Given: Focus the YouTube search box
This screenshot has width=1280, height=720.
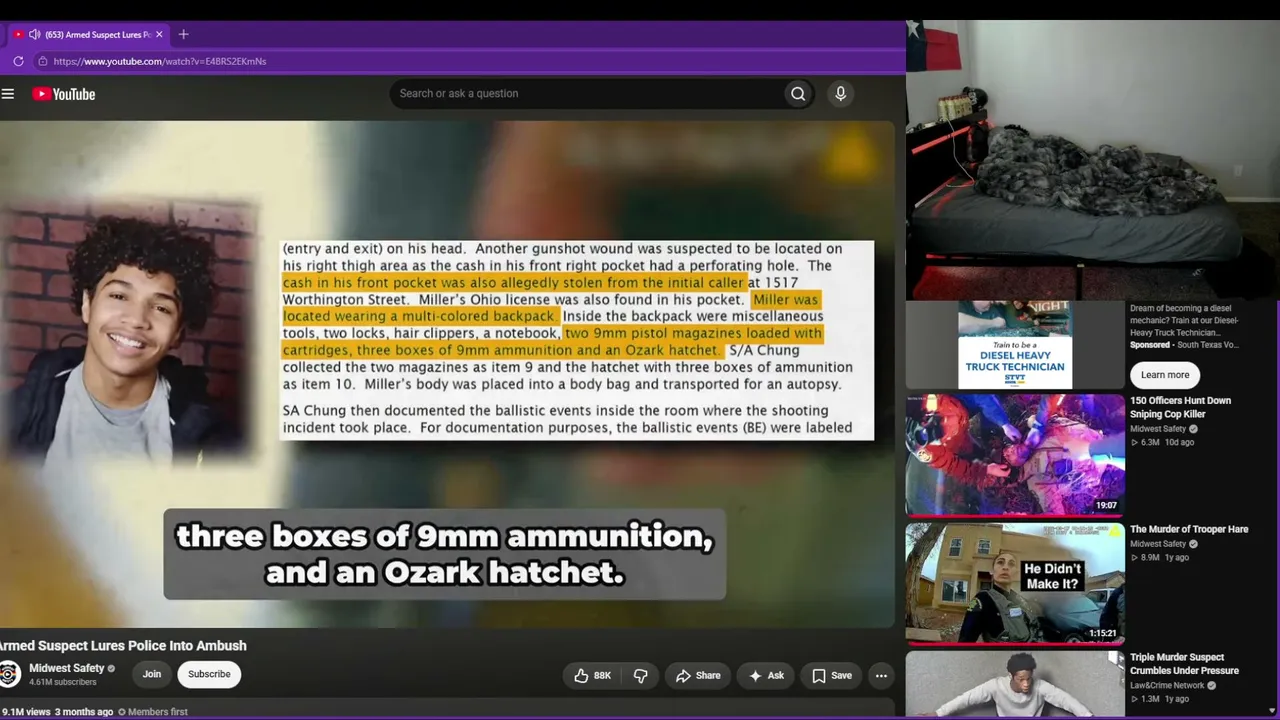Looking at the screenshot, I should coord(586,94).
